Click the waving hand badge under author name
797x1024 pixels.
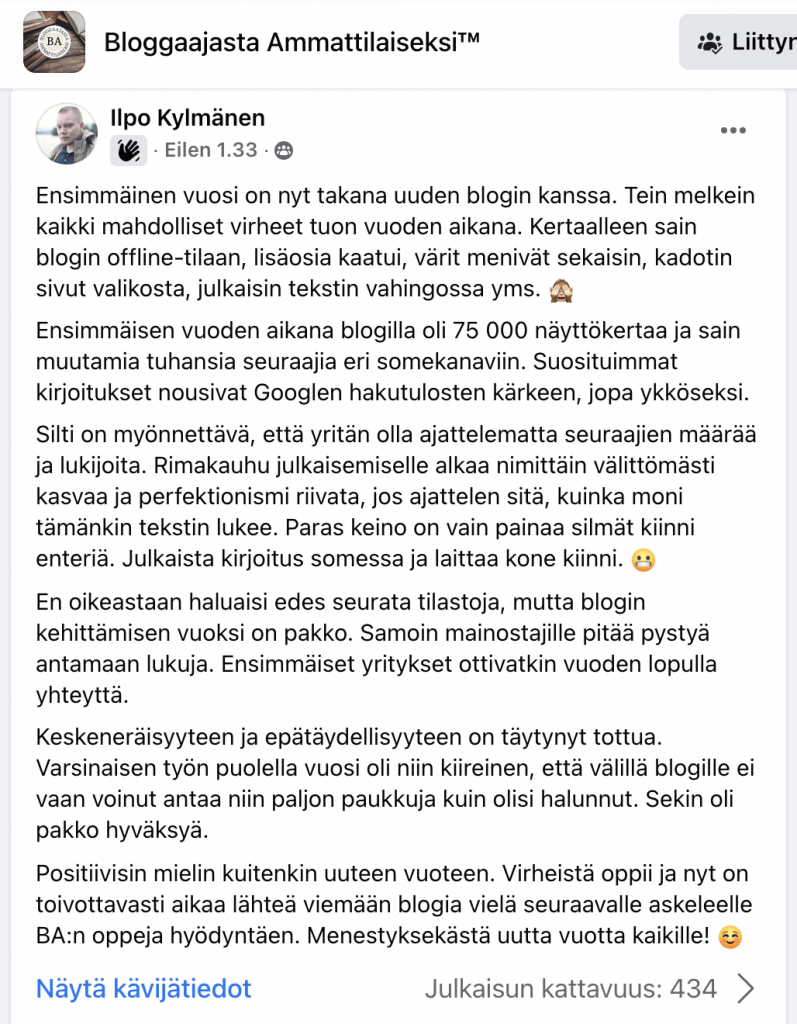(128, 151)
